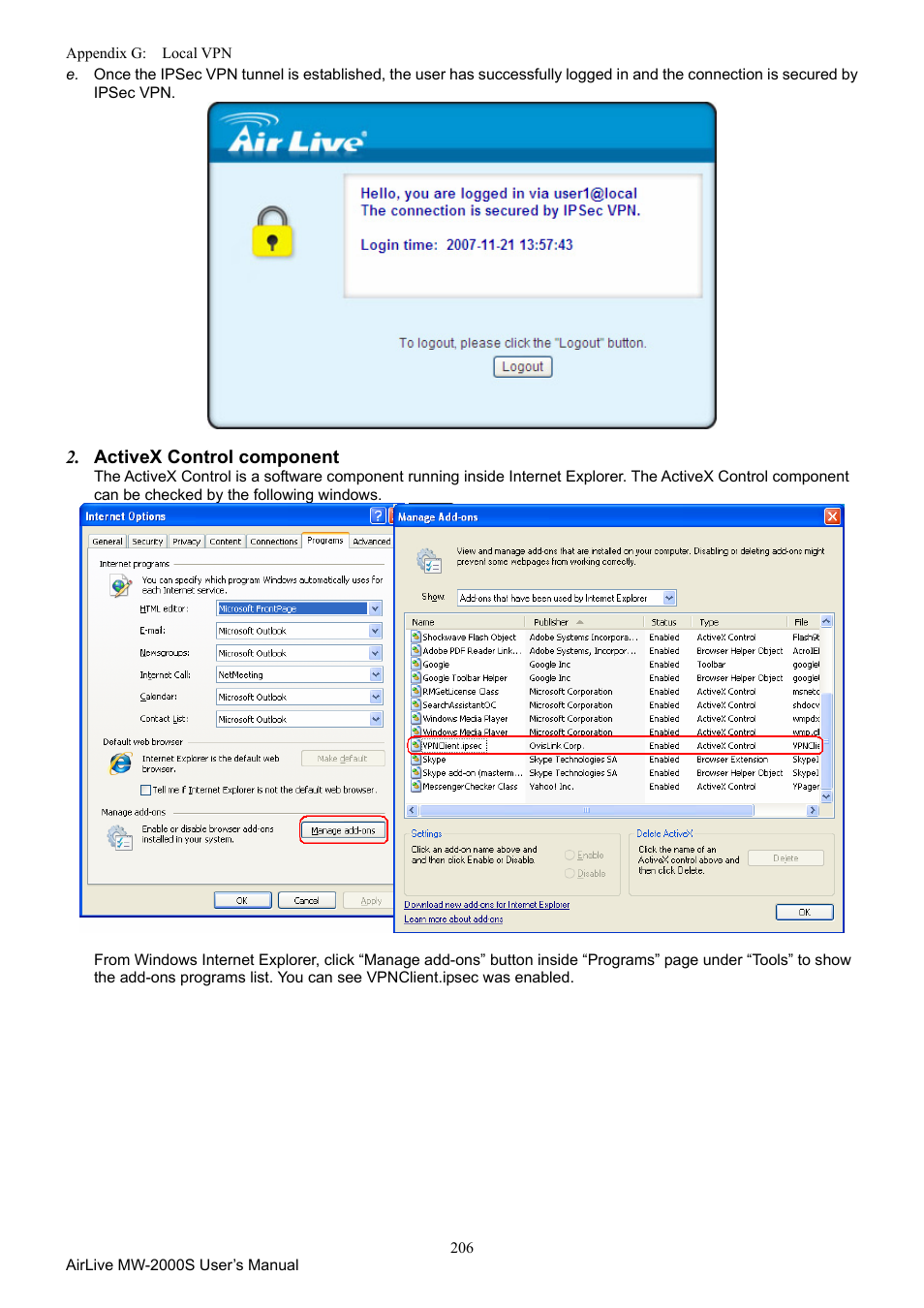Viewport: 924px width, 1308px height.
Task: Click the RMGetLicense Class icon
Action: coord(416,692)
